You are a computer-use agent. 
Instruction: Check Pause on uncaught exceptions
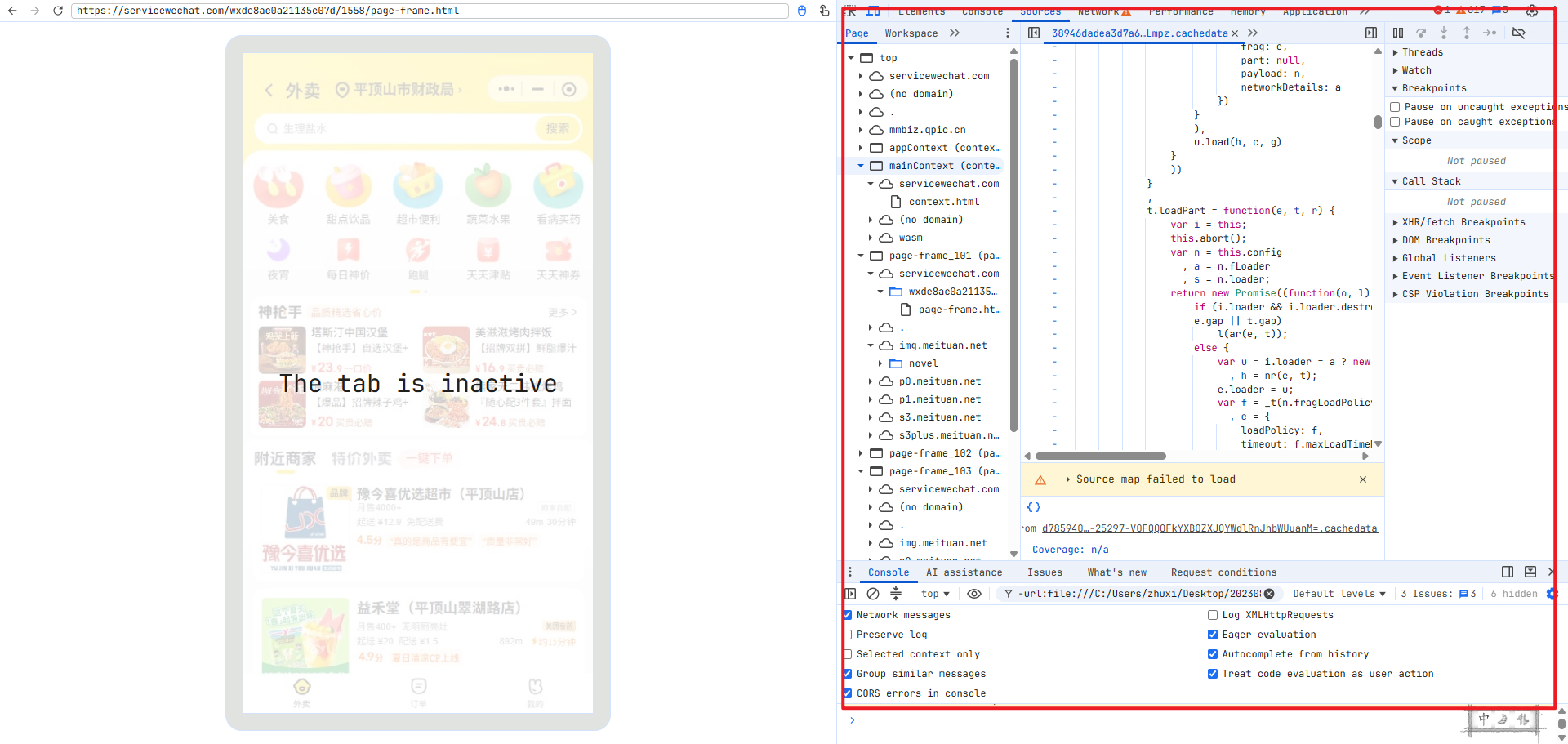pos(1396,107)
